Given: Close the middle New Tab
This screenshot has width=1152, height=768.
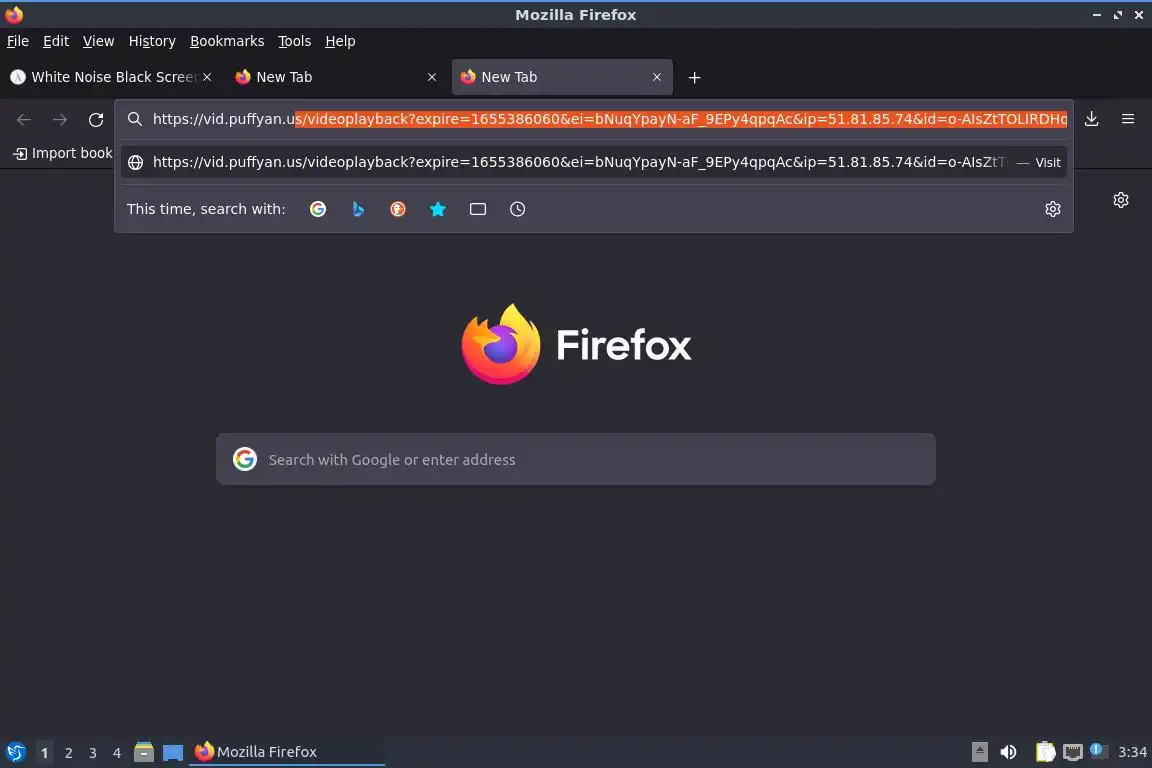Looking at the screenshot, I should click(432, 77).
